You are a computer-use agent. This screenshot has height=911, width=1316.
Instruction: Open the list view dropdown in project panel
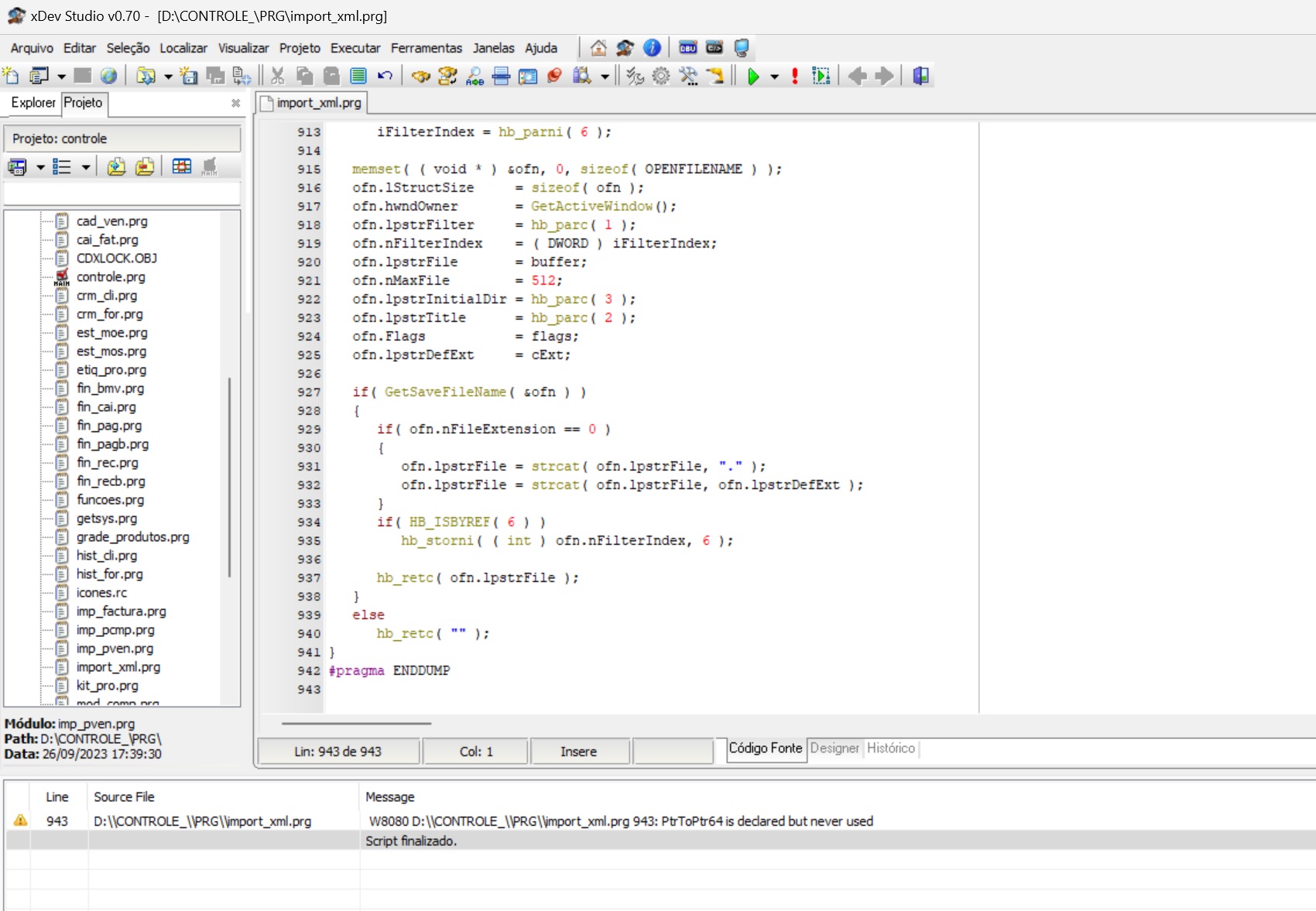pyautogui.click(x=85, y=167)
